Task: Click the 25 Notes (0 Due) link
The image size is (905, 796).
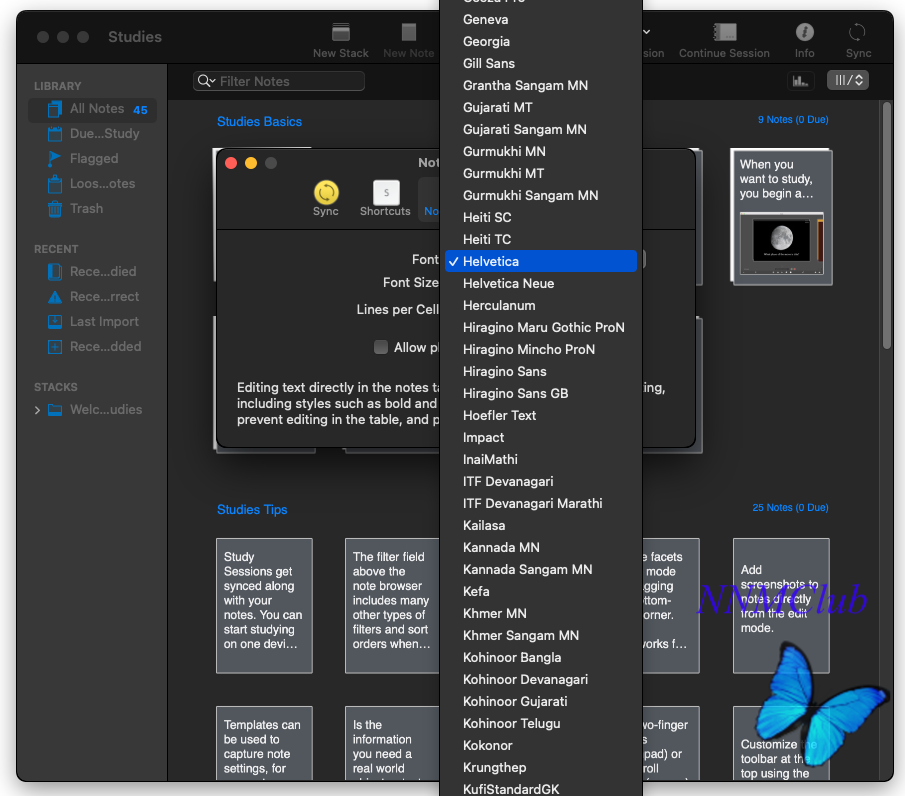Action: [790, 507]
